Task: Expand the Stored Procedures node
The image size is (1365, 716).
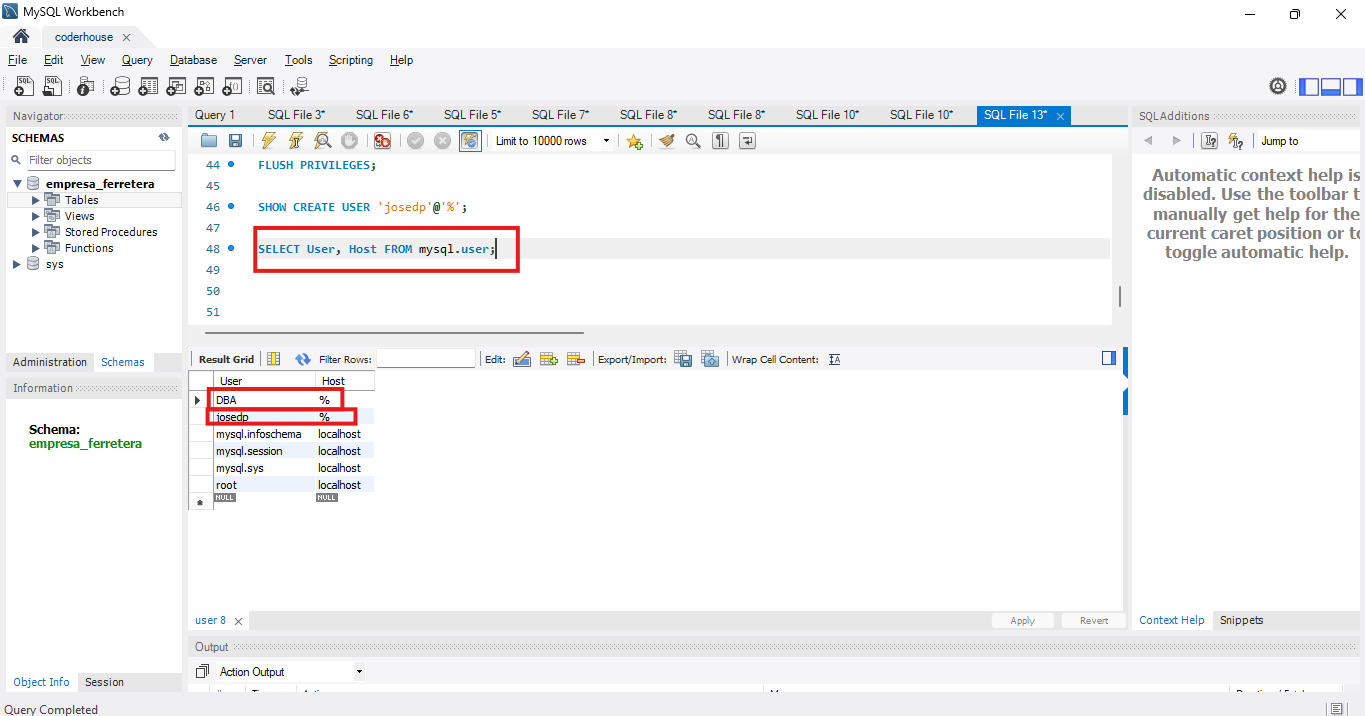Action: (x=36, y=232)
